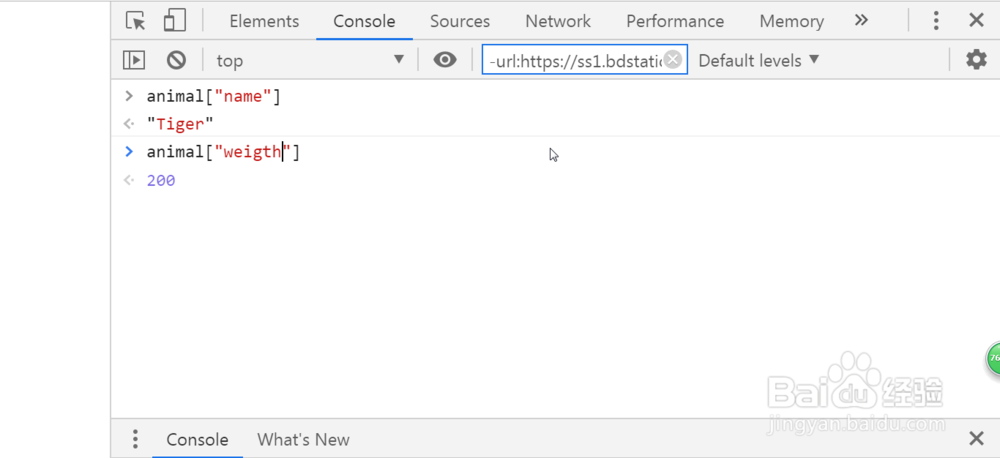Toggle the device toolbar icon
This screenshot has height=458, width=1000.
175,21
